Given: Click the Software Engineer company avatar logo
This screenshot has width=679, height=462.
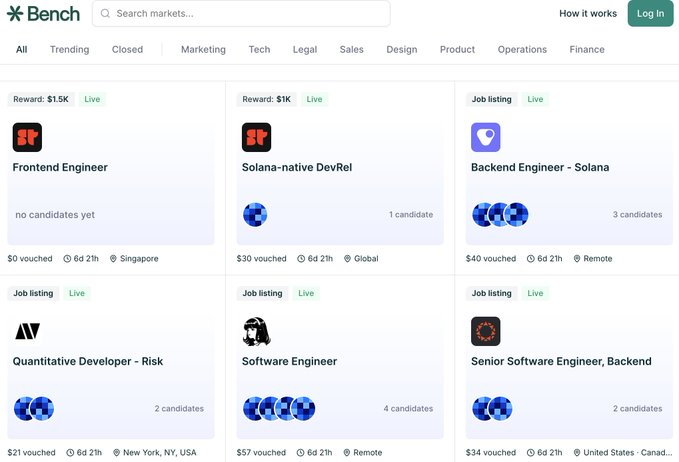Looking at the screenshot, I should 256,331.
